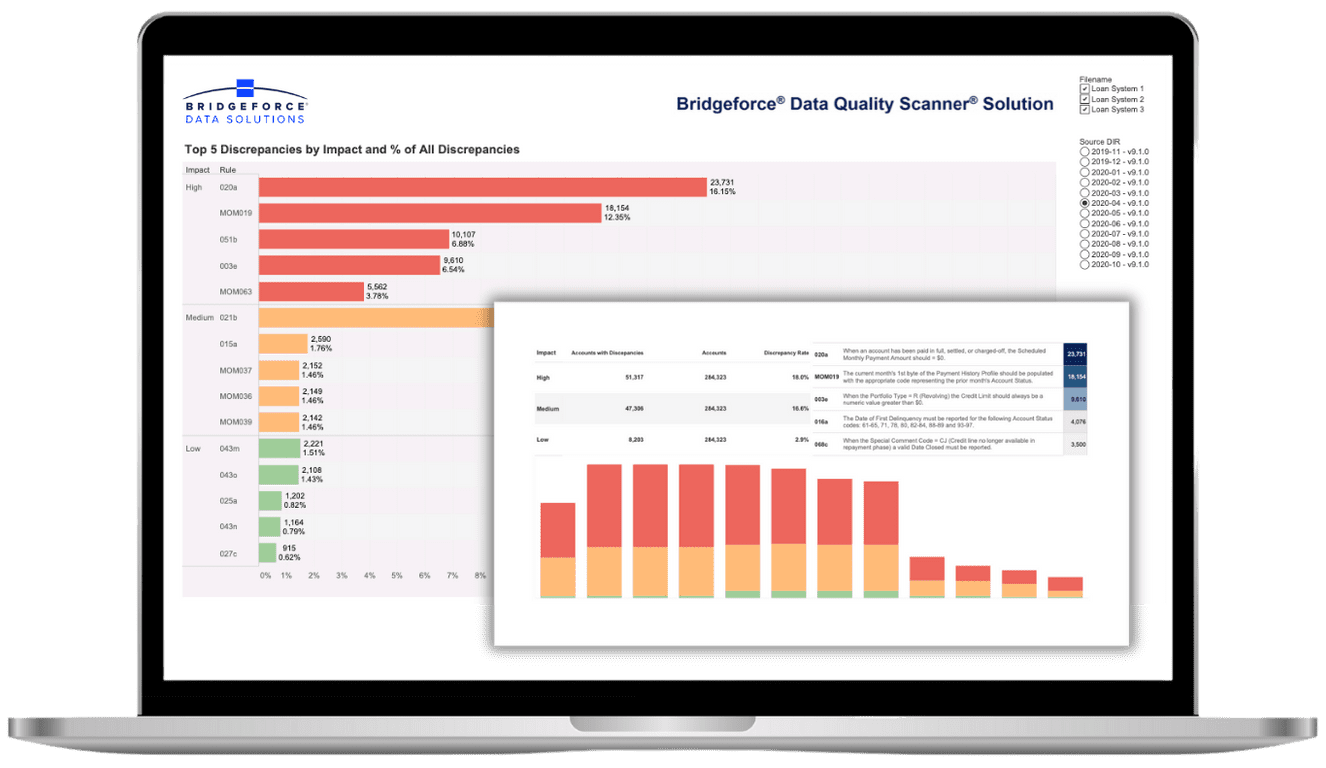Choose the 2020-10 - v9.1.0 radio button
This screenshot has height=768, width=1326.
(1085, 265)
